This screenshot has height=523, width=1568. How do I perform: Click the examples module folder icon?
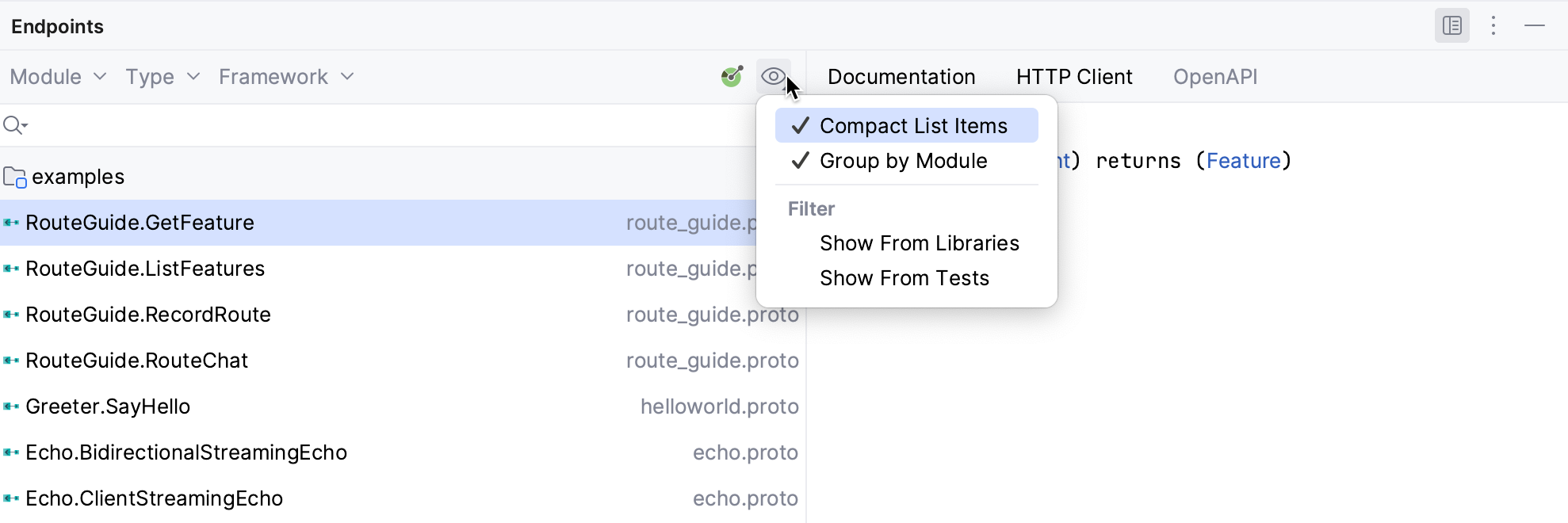[x=14, y=177]
